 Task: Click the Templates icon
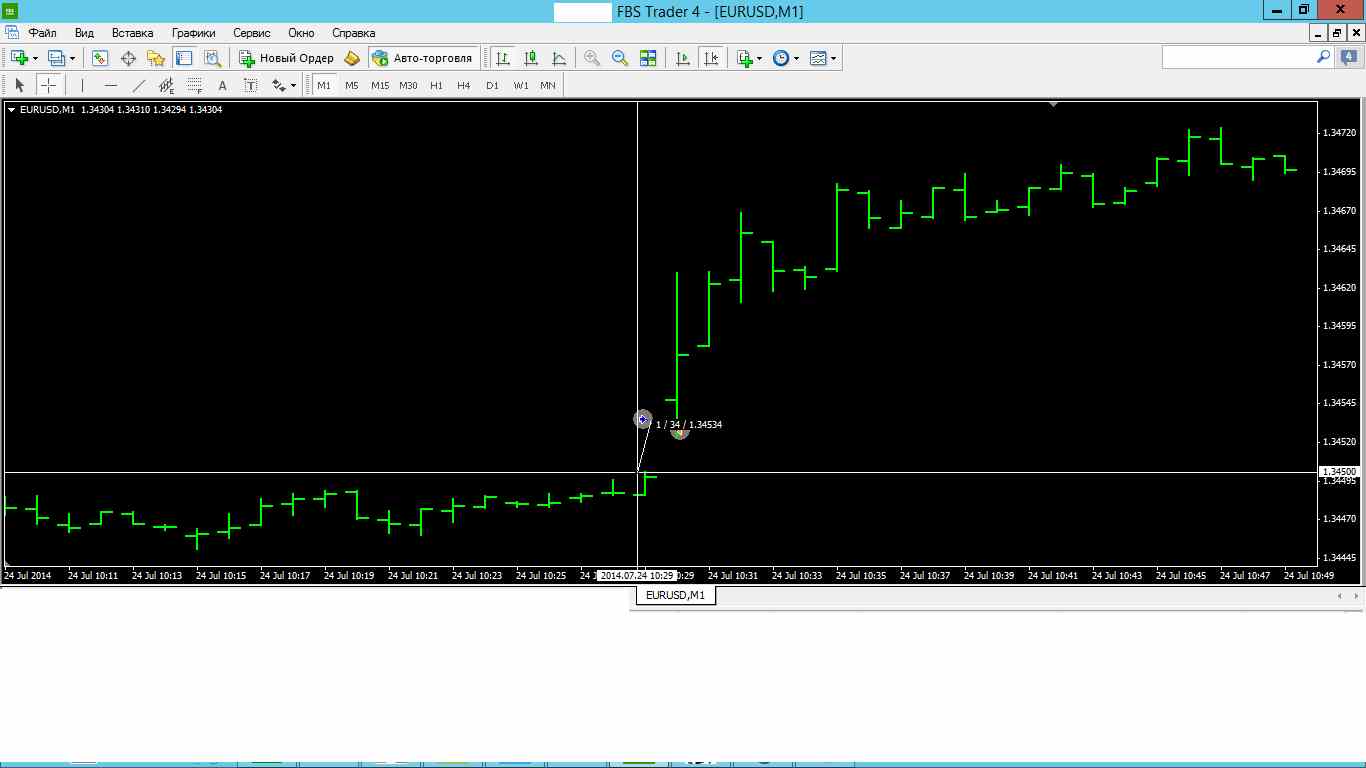(x=818, y=58)
